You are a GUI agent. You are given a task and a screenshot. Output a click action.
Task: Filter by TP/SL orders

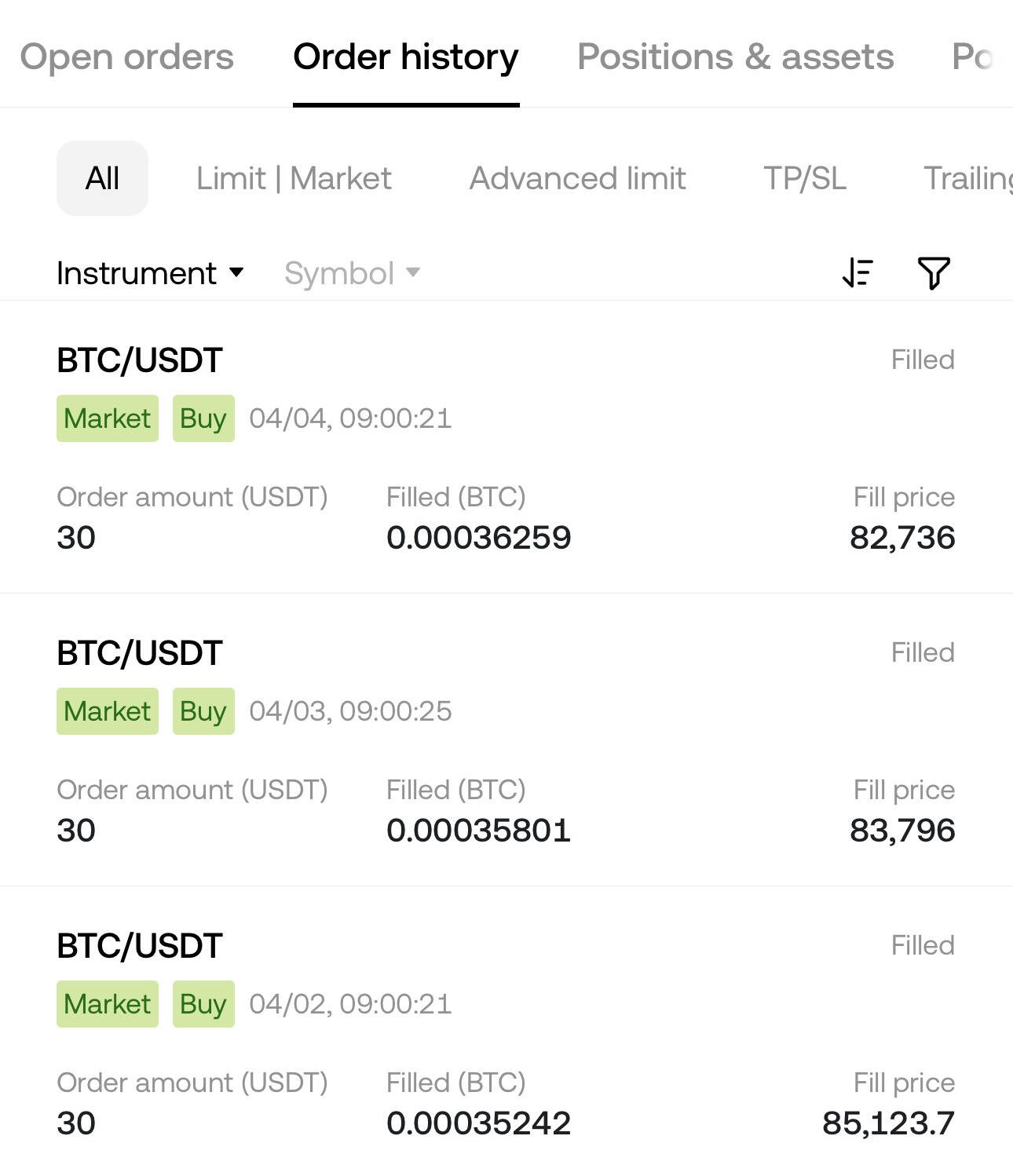click(805, 178)
